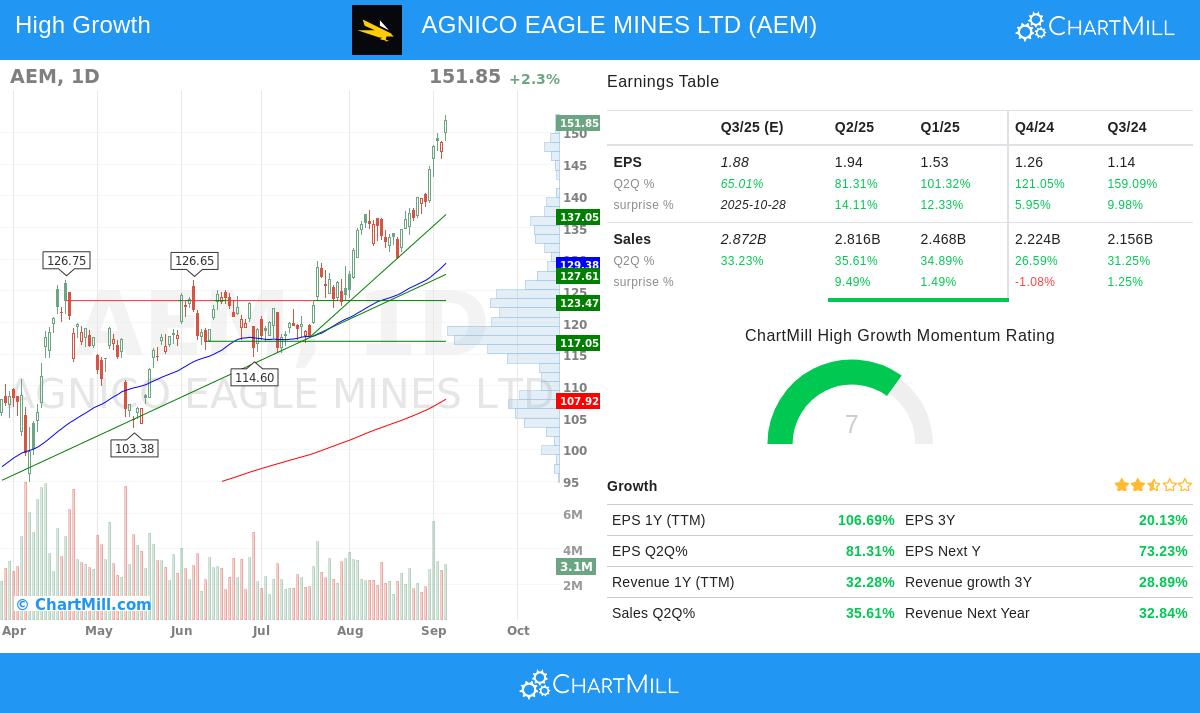Click the 14.11% EPS surprise cell
The height and width of the screenshot is (713, 1200).
pyautogui.click(x=856, y=205)
